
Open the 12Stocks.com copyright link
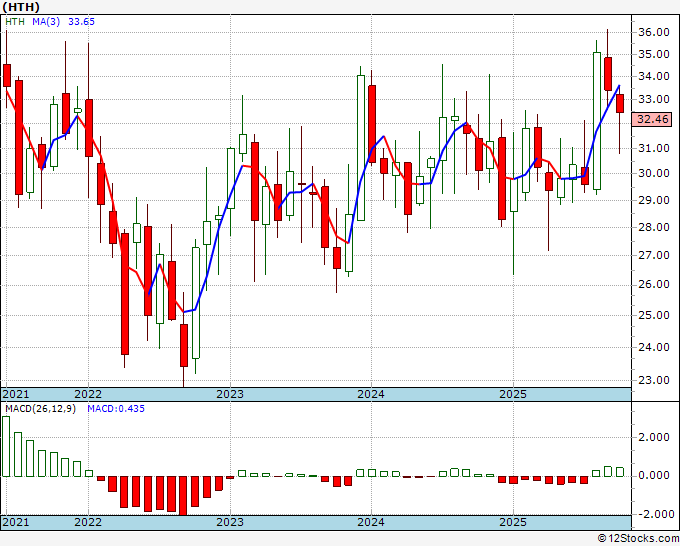tap(638, 539)
